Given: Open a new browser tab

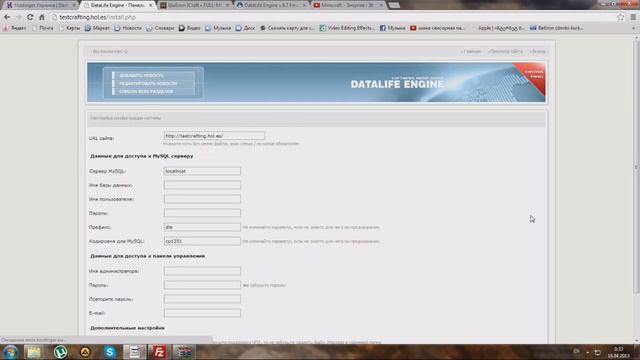Looking at the screenshot, I should point(394,5).
